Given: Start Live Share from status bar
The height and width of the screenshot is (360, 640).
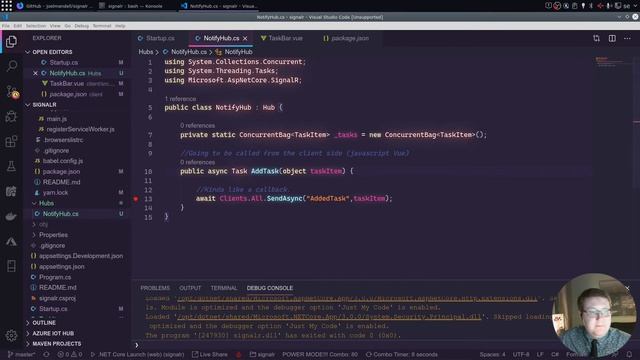Looking at the screenshot, I should tap(210, 354).
